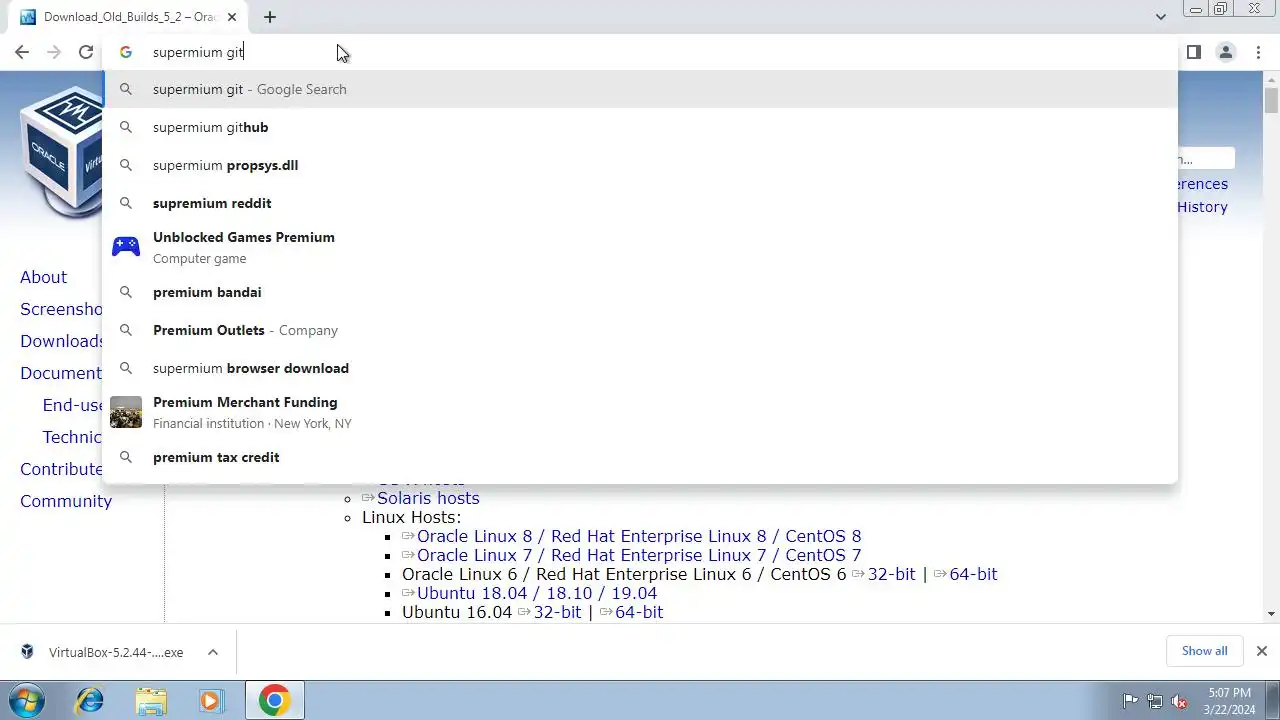Download Ubuntu 16.04 32-bit build
Screen dimensions: 1280x720
click(x=557, y=612)
